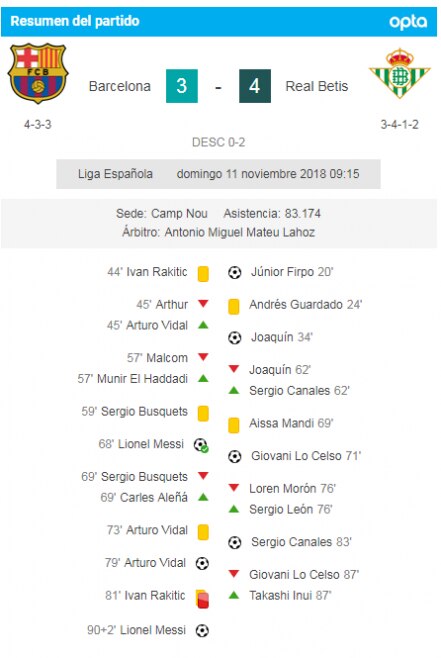Click the goal ball icon beside Júnior Firpo
441x658 pixels.
point(235,273)
